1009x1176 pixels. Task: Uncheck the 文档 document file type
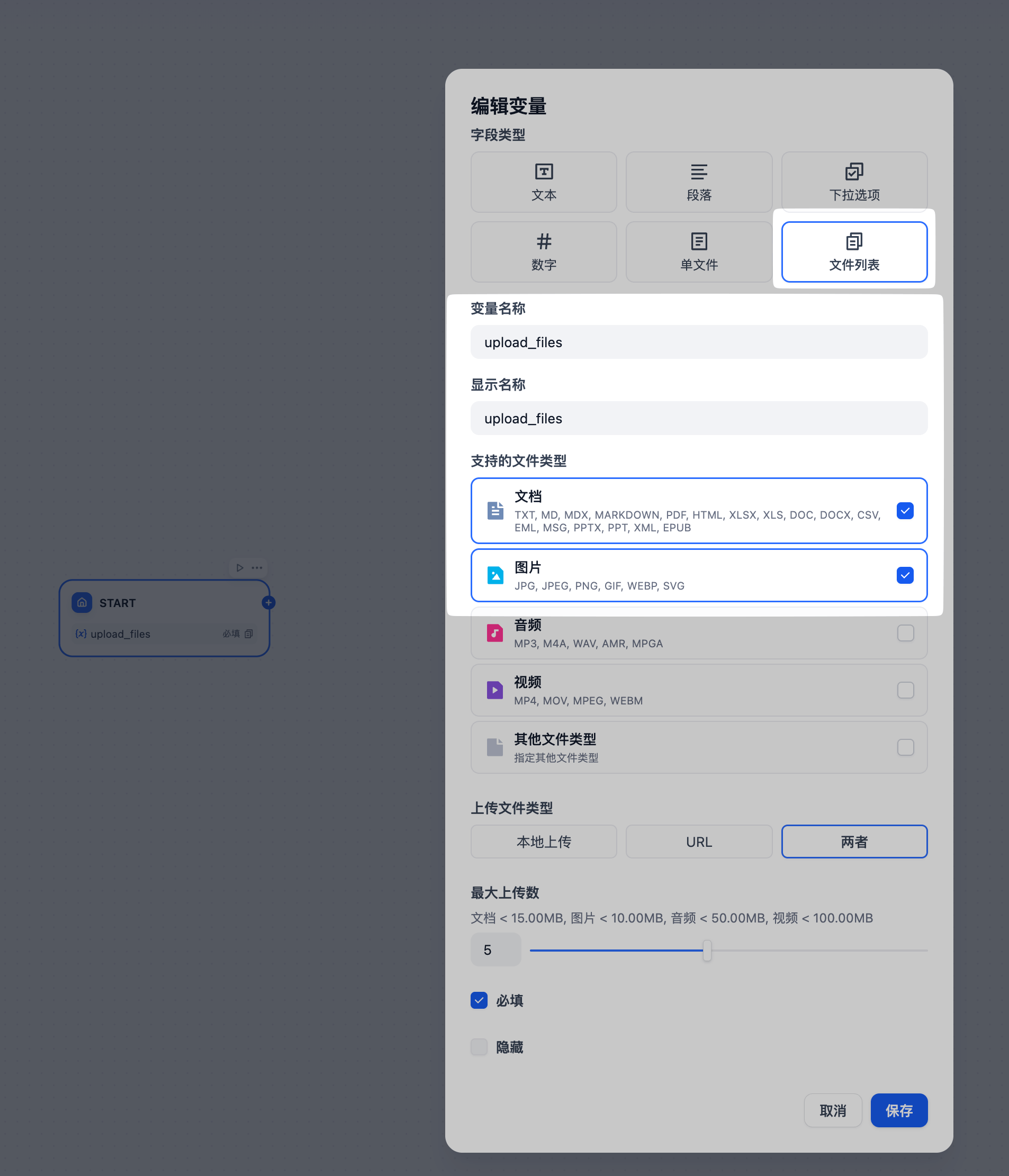coord(905,511)
